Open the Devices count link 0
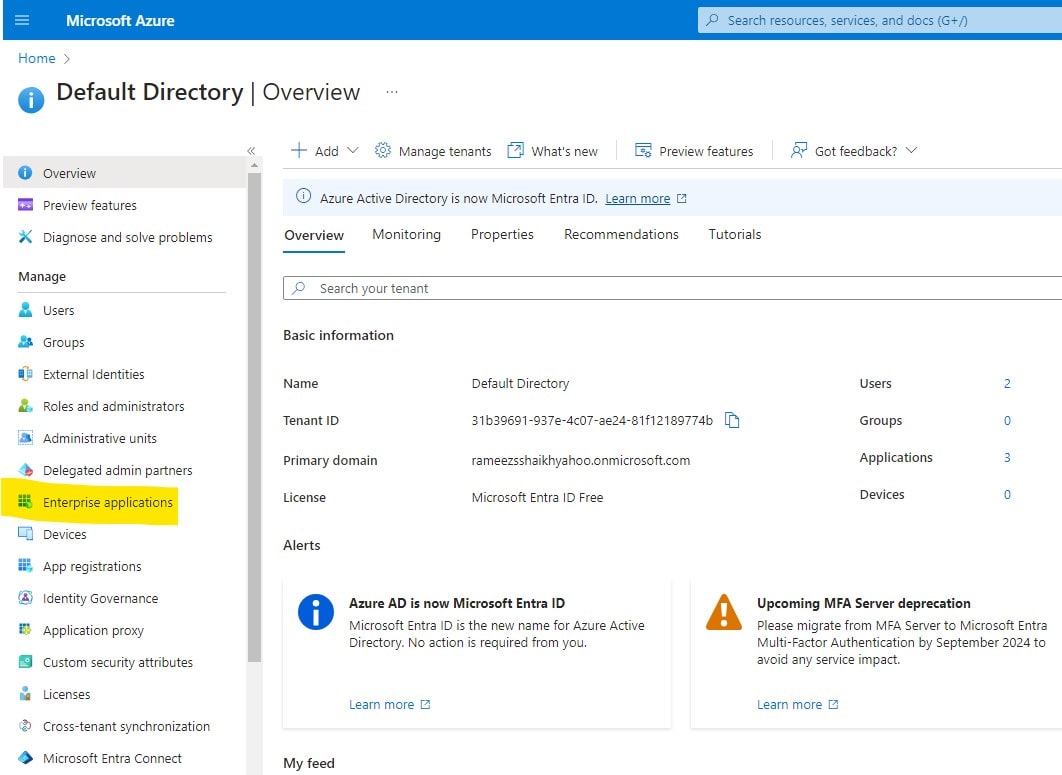This screenshot has width=1062, height=775. (1007, 495)
